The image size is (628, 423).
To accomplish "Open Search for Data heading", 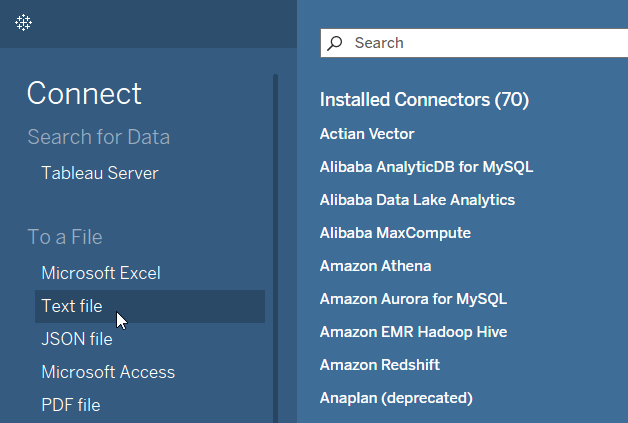I will pyautogui.click(x=99, y=137).
